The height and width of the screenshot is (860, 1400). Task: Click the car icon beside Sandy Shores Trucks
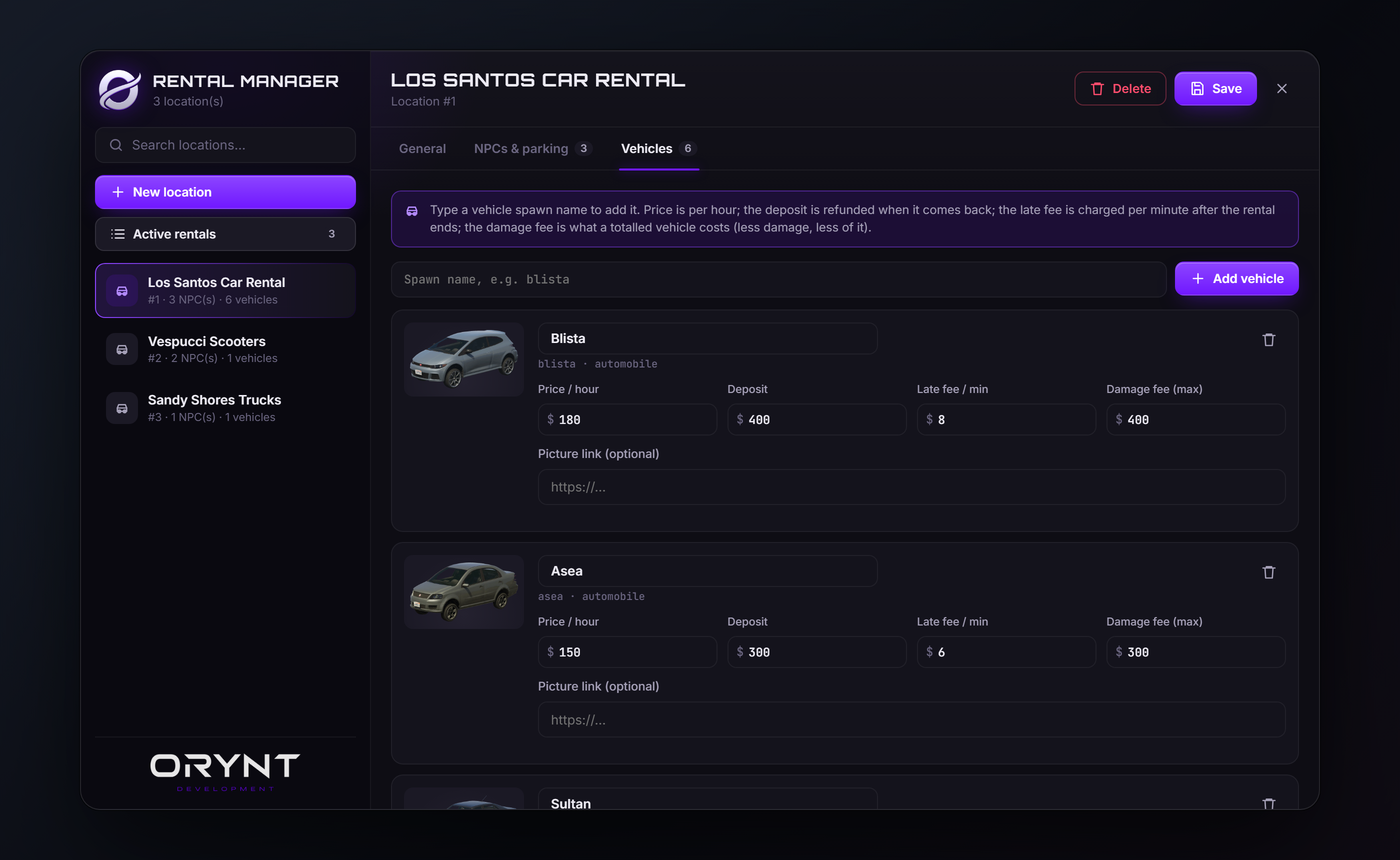(x=121, y=408)
